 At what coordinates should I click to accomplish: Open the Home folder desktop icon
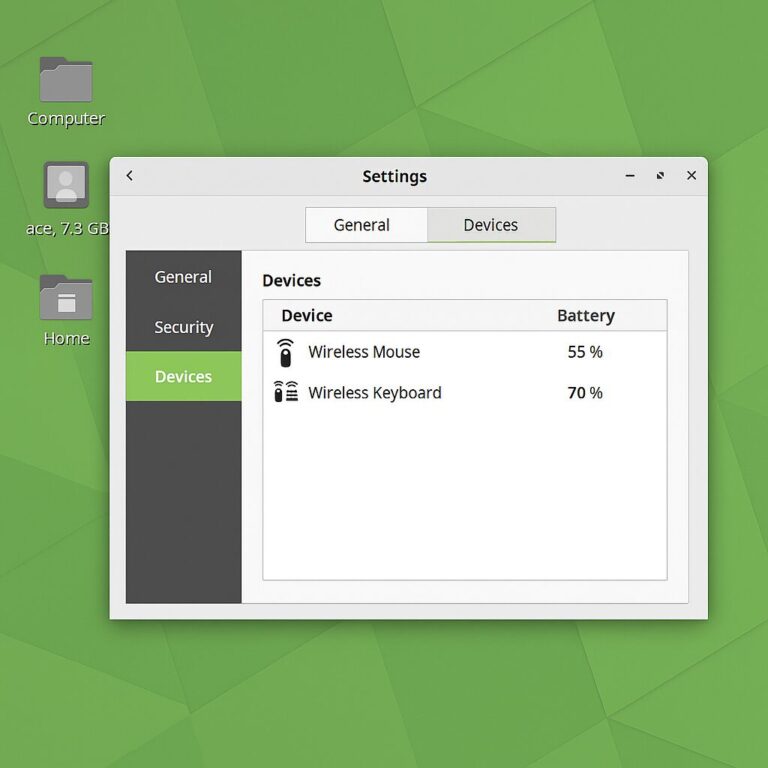click(66, 297)
